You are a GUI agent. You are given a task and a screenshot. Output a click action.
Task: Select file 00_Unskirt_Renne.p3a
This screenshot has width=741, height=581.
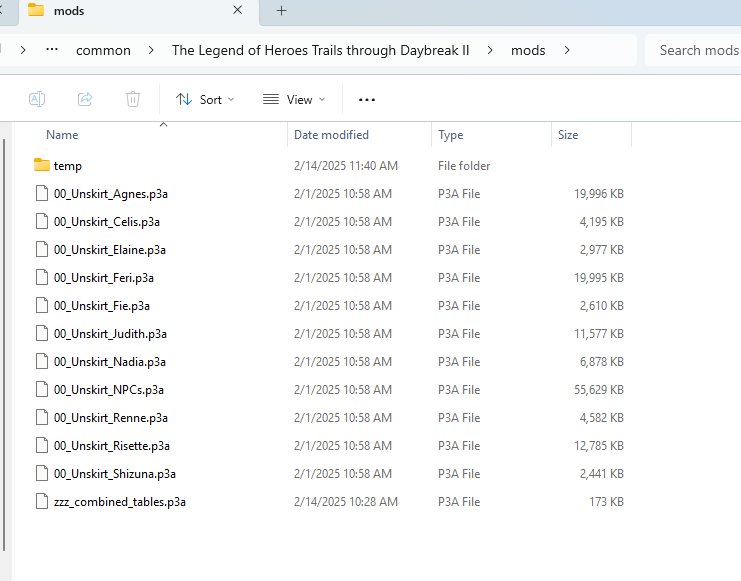[x=111, y=418]
